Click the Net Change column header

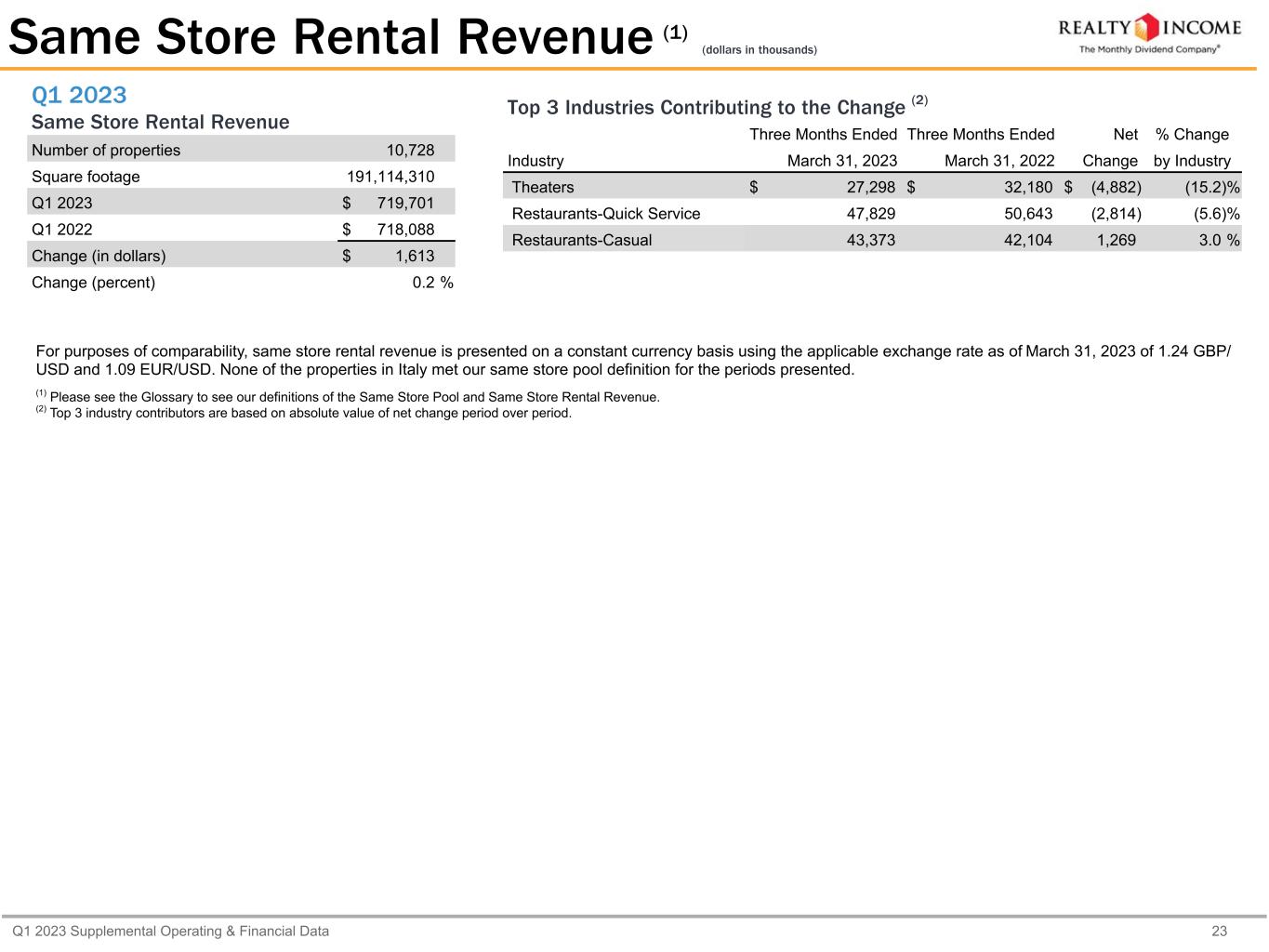pyautogui.click(x=1112, y=148)
